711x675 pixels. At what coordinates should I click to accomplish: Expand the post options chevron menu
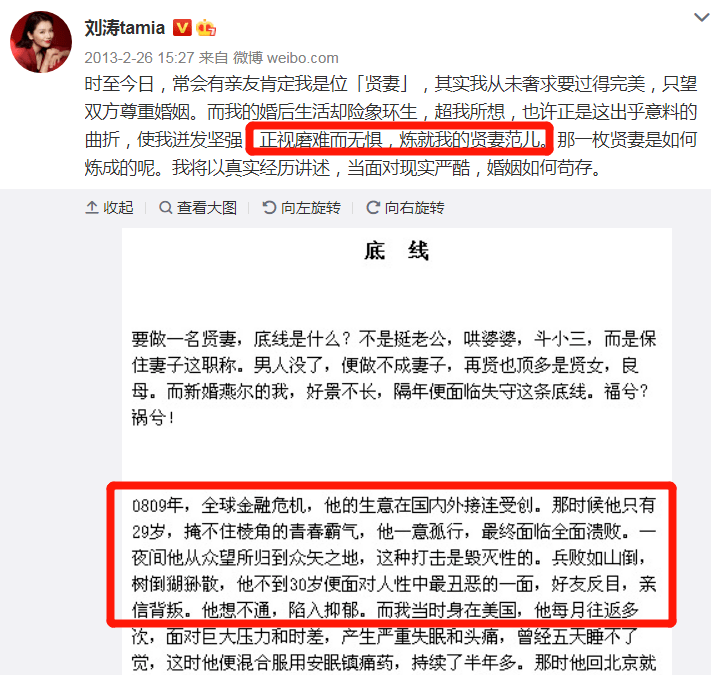point(701,17)
